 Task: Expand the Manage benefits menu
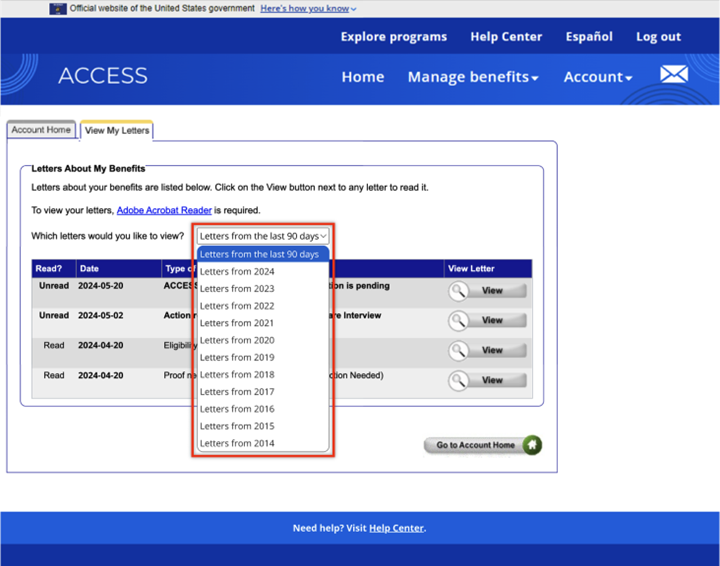pyautogui.click(x=472, y=77)
